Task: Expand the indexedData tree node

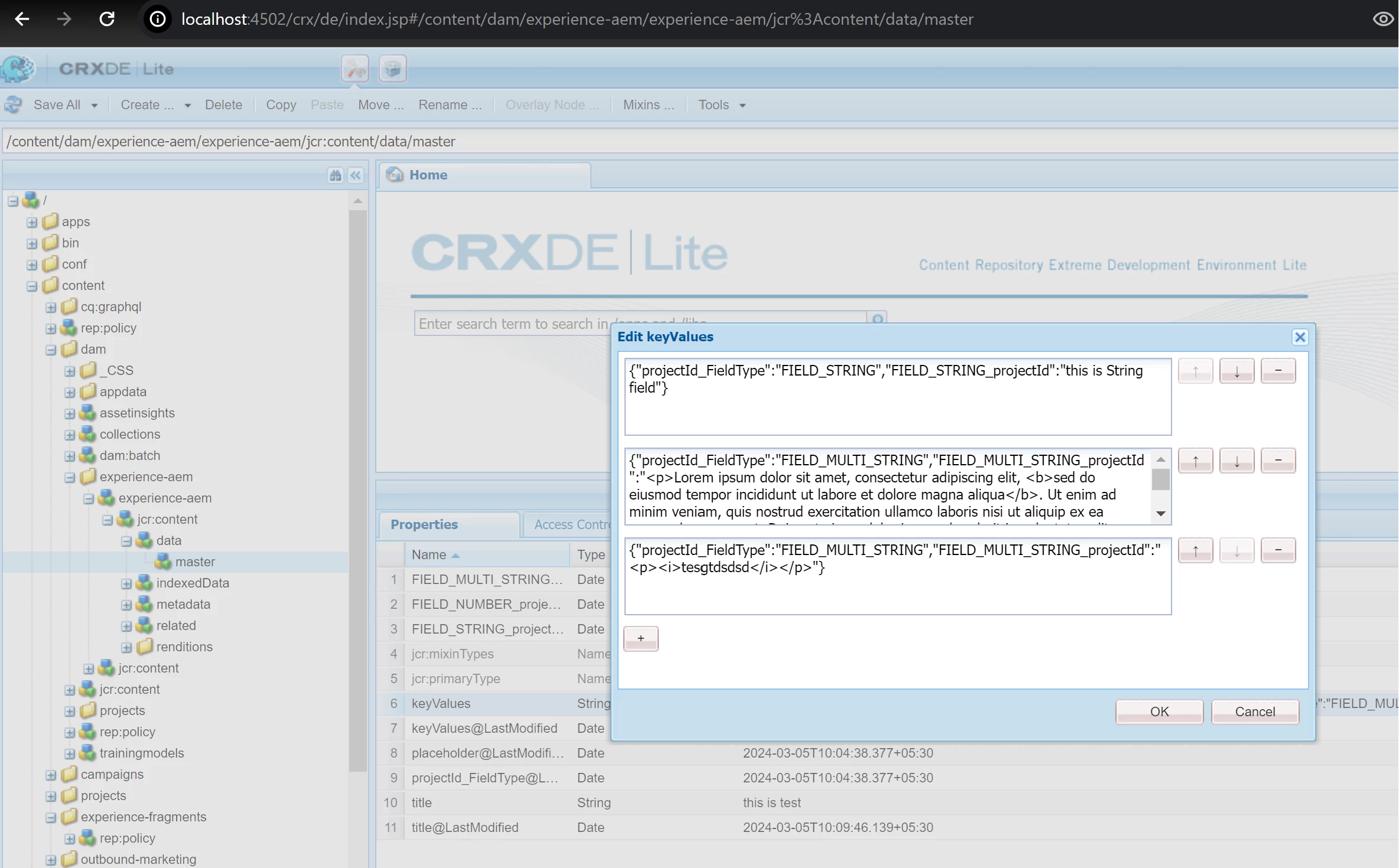Action: click(x=126, y=584)
